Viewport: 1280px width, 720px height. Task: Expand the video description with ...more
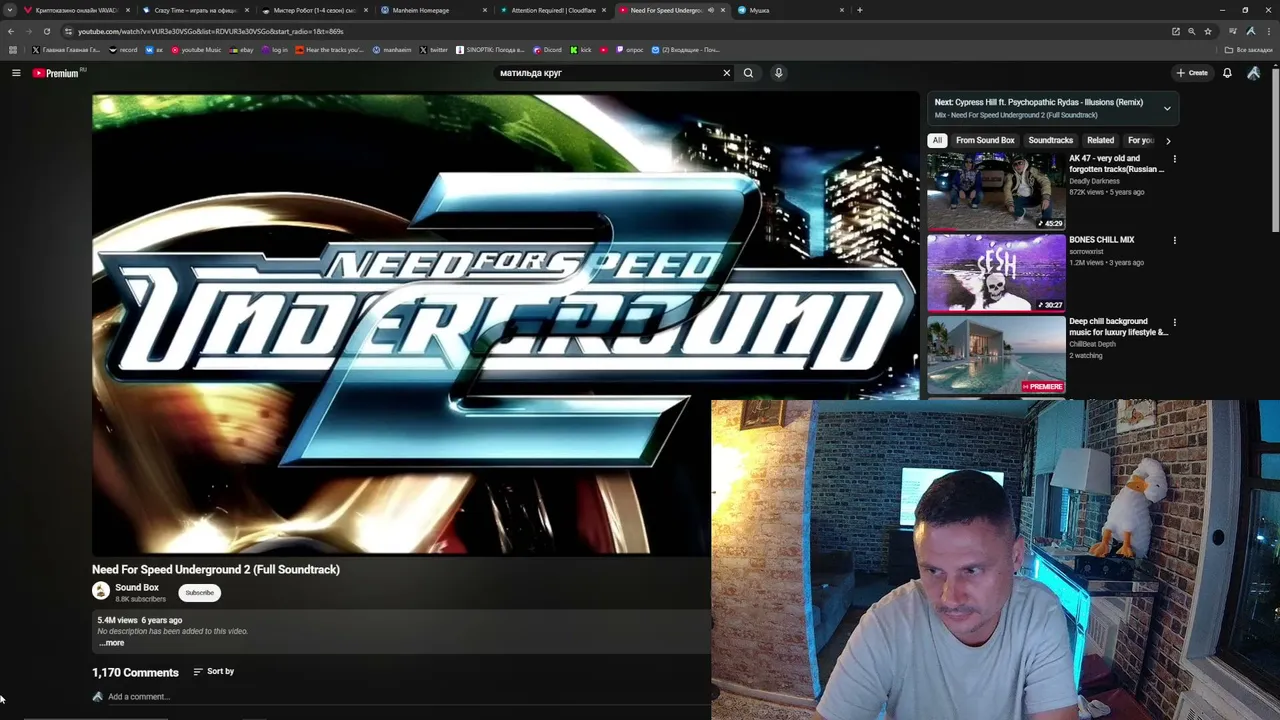tap(112, 643)
